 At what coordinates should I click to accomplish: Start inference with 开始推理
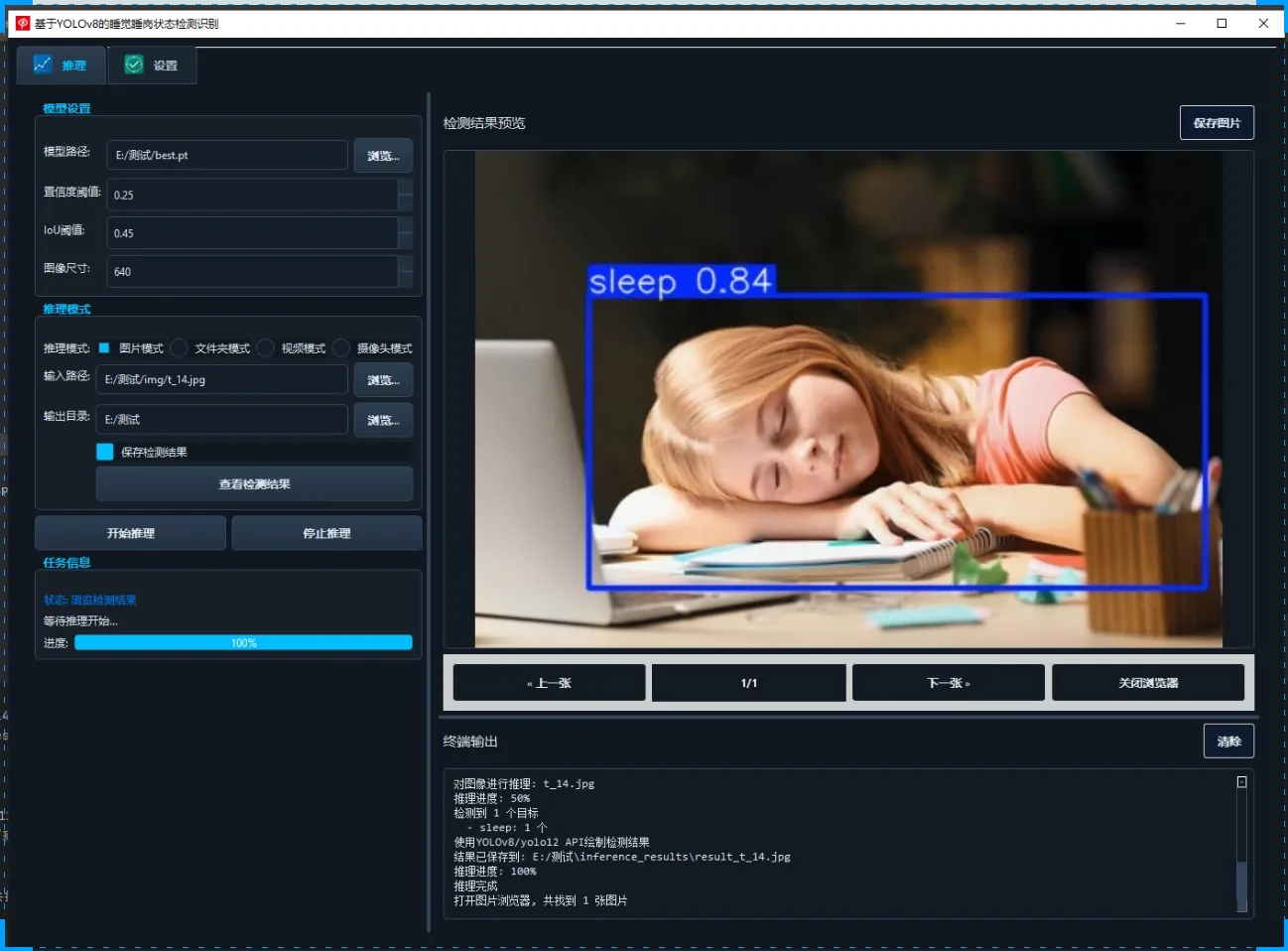coord(130,533)
